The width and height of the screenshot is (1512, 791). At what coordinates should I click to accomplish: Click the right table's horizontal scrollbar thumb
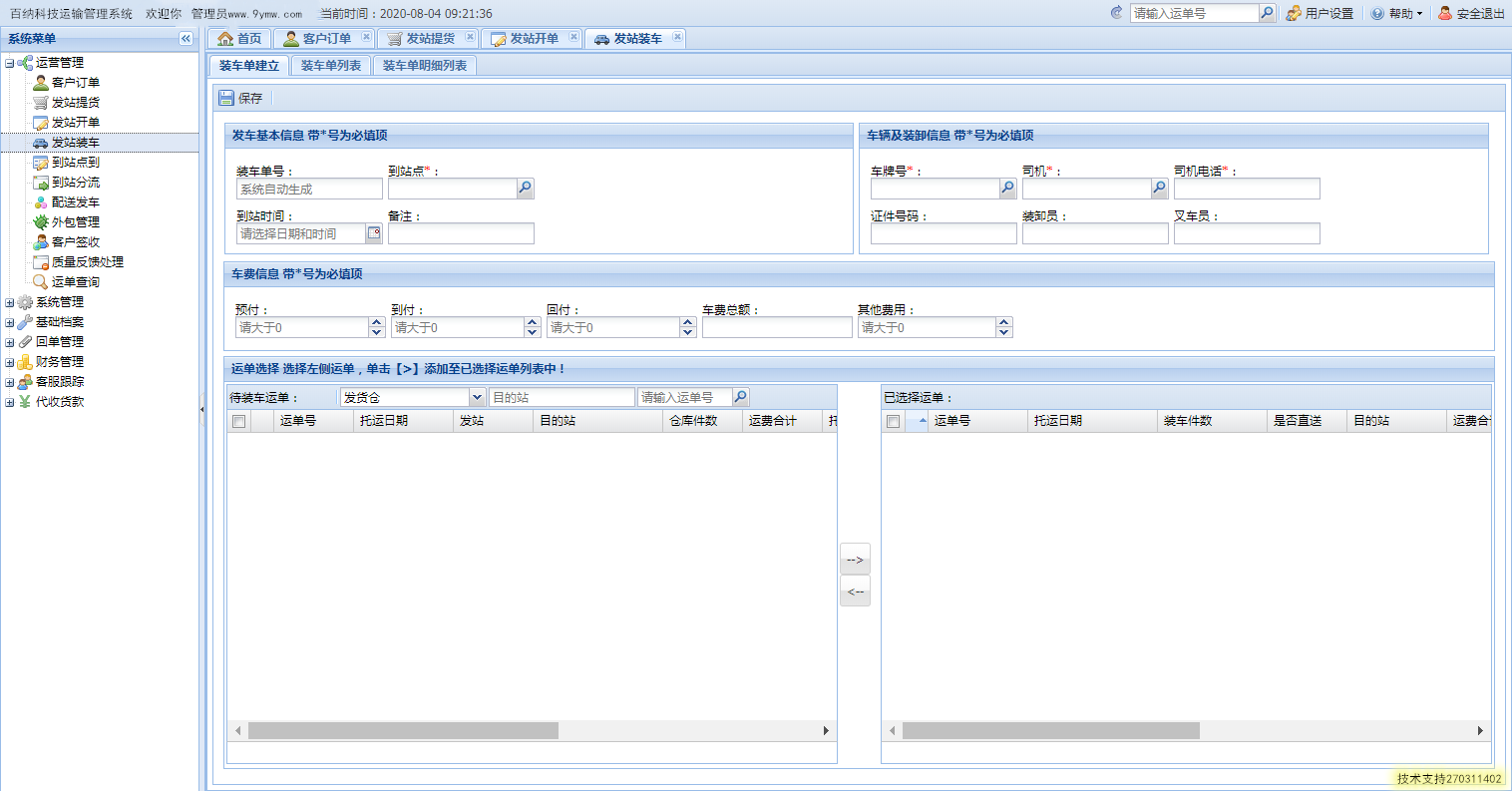click(1051, 731)
